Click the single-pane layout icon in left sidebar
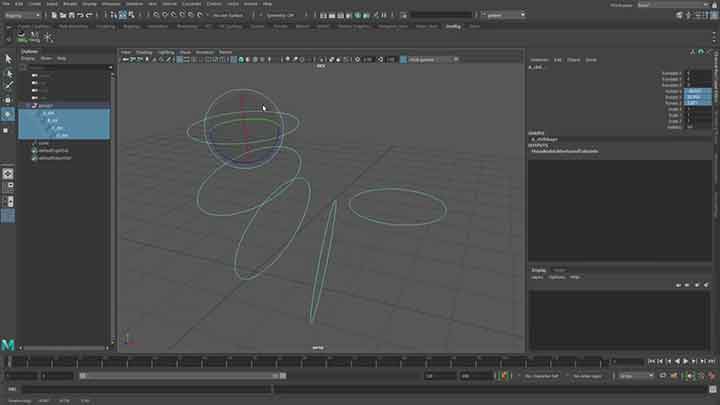The width and height of the screenshot is (720, 405). coord(8,174)
